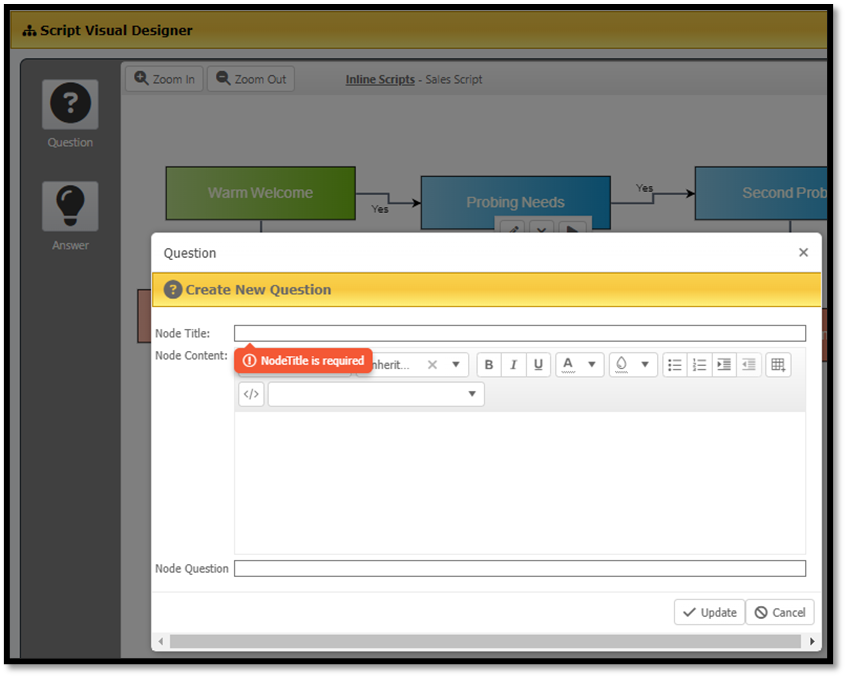Click the dialog horizontal scrollbar track
Viewport: 846px width, 677px height.
[x=485, y=641]
